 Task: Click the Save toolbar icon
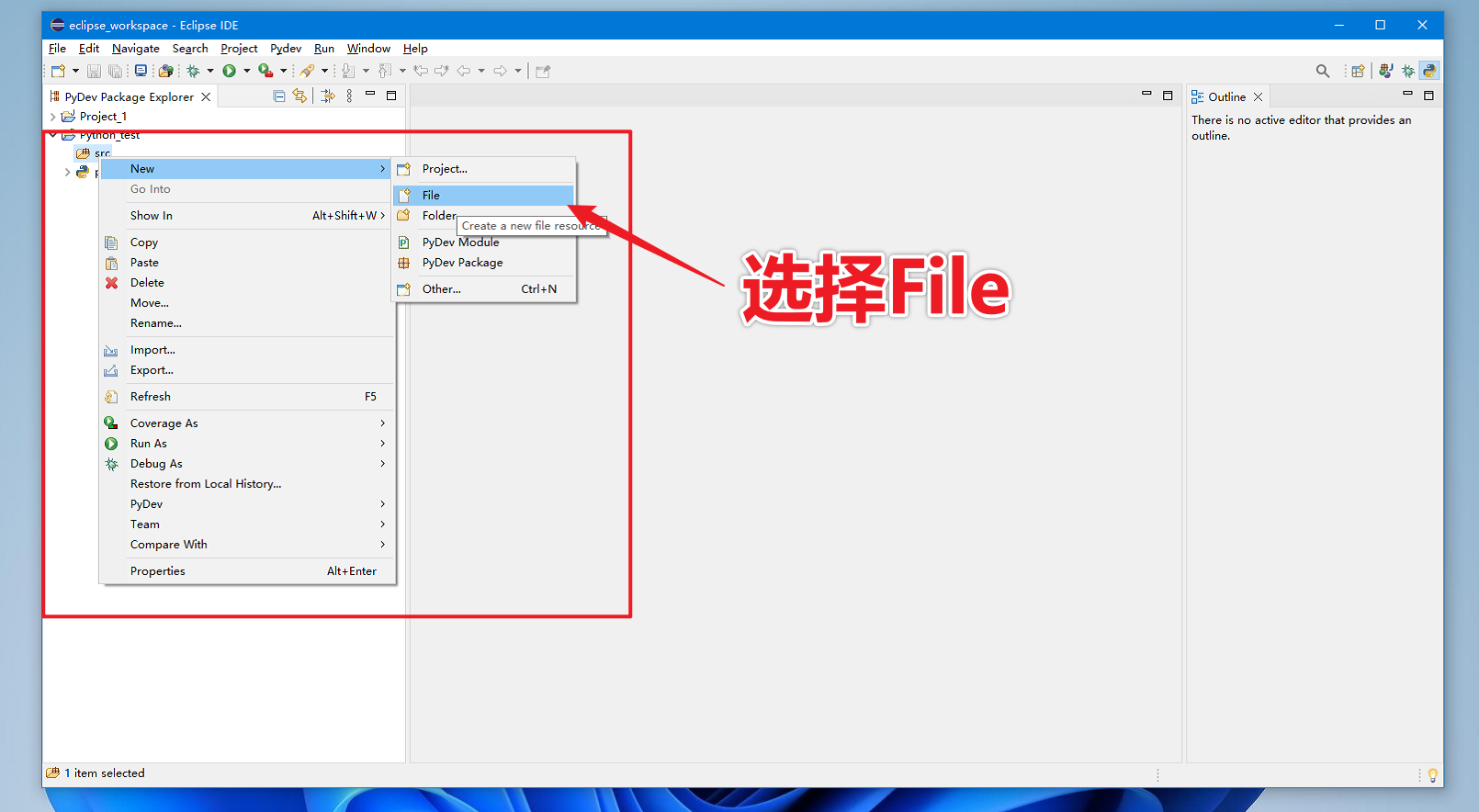coord(94,71)
